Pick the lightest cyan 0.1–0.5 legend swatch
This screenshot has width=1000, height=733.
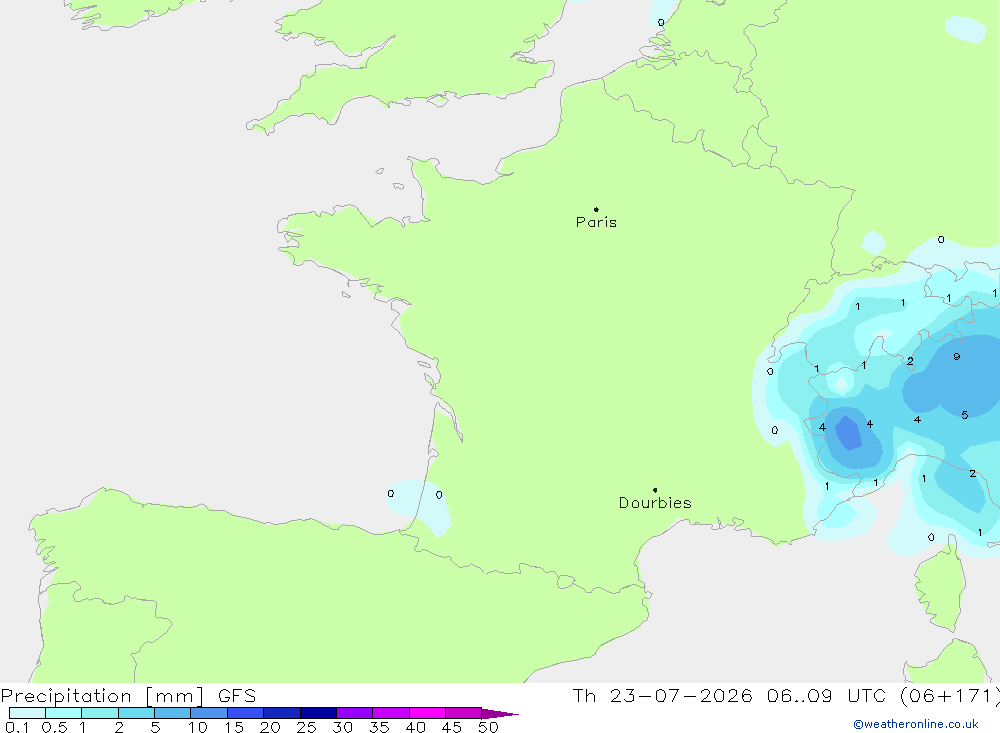27,713
